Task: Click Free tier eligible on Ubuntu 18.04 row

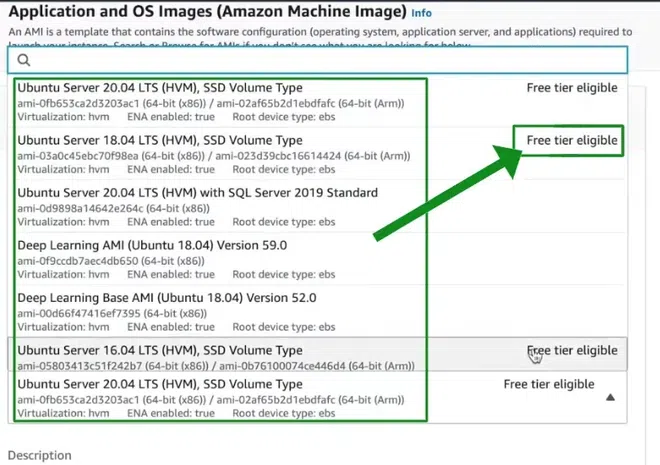Action: [x=572, y=140]
